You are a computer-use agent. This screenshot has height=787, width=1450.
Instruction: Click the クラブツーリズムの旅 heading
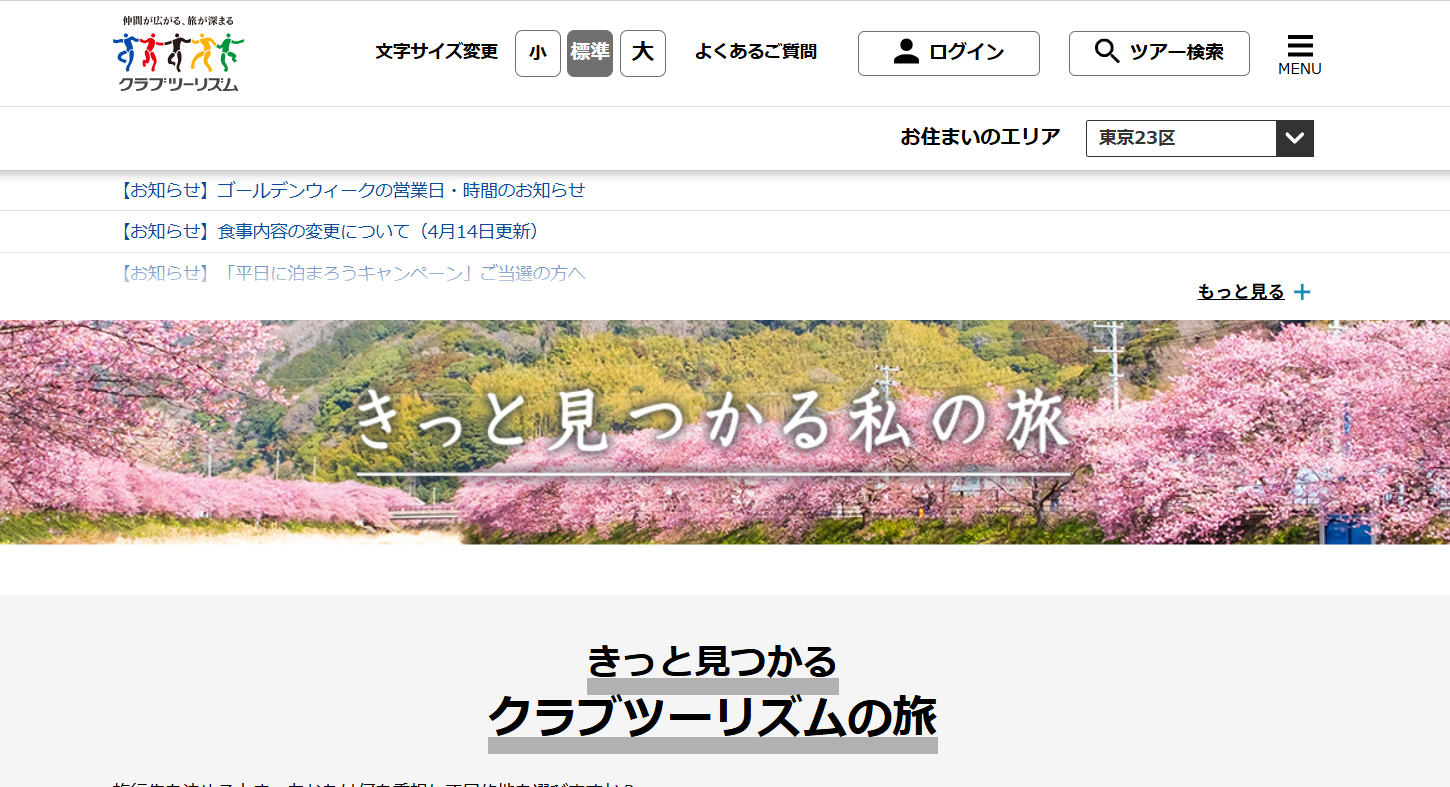coord(712,717)
